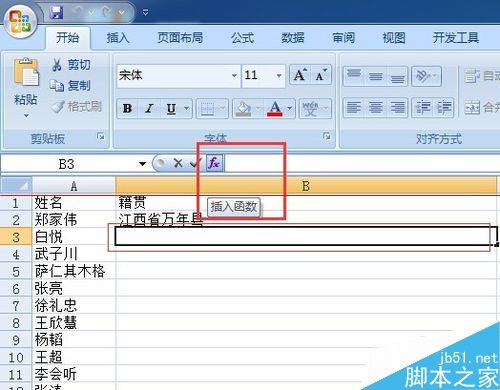
Task: Click cell containing 郑家伟
Action: click(74, 220)
